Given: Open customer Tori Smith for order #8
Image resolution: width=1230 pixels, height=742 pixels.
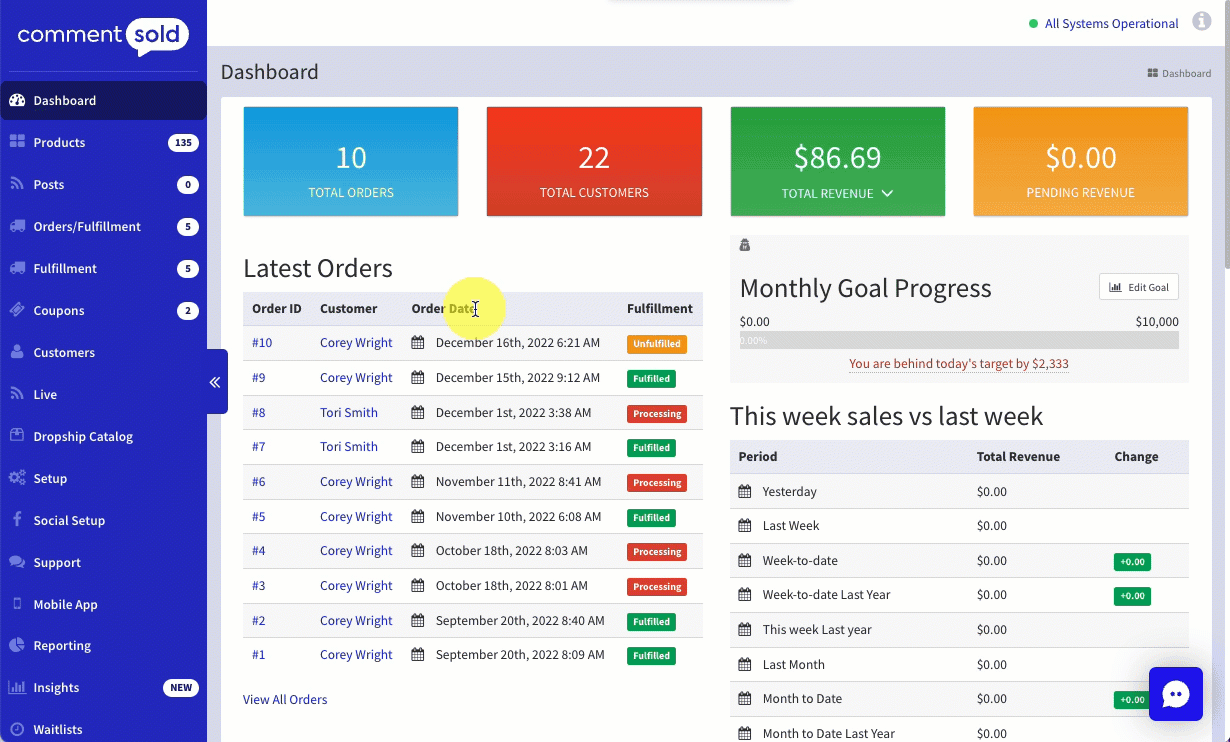Looking at the screenshot, I should point(348,413).
